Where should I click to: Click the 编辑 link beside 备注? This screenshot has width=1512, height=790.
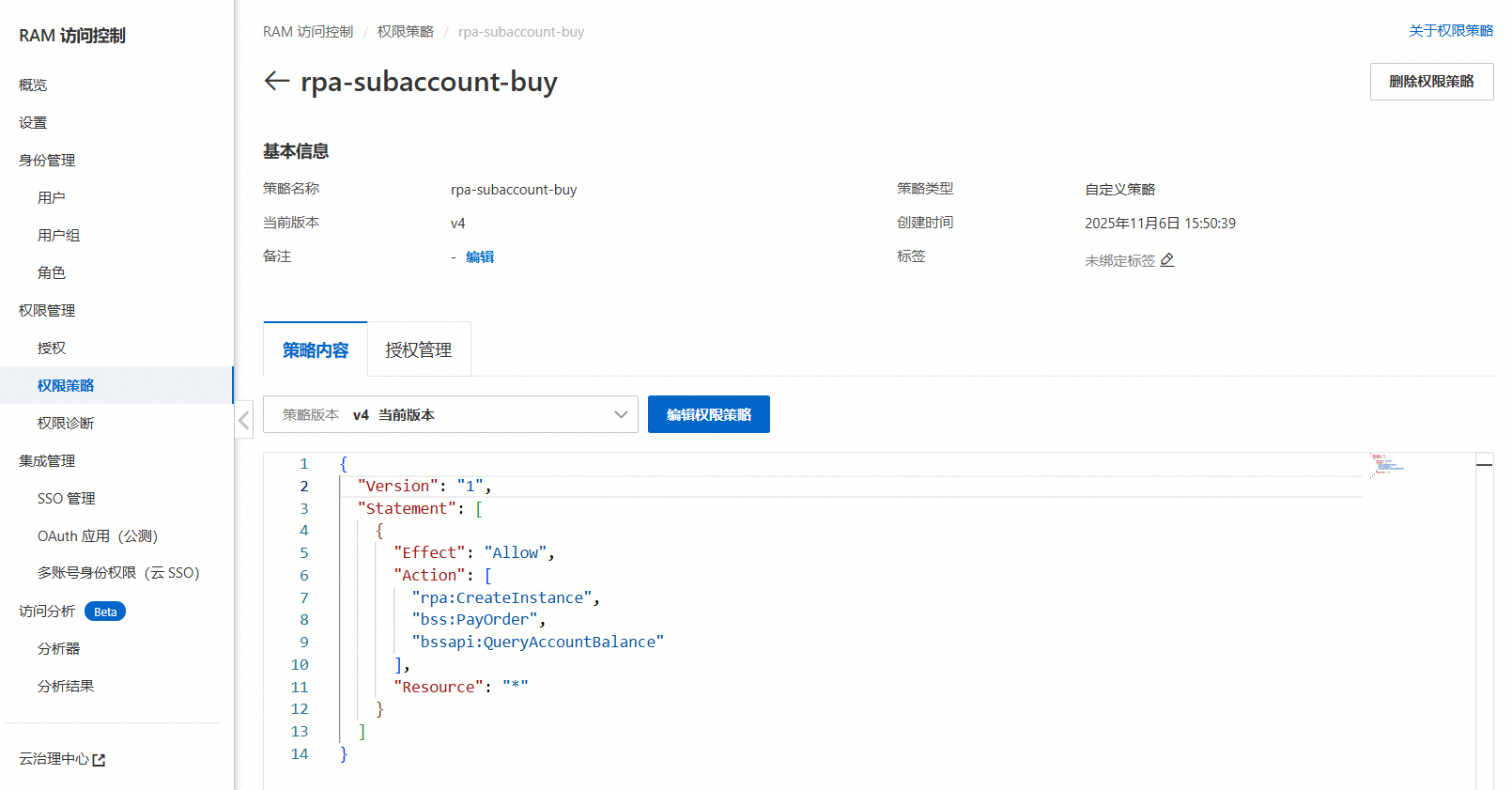[x=480, y=256]
